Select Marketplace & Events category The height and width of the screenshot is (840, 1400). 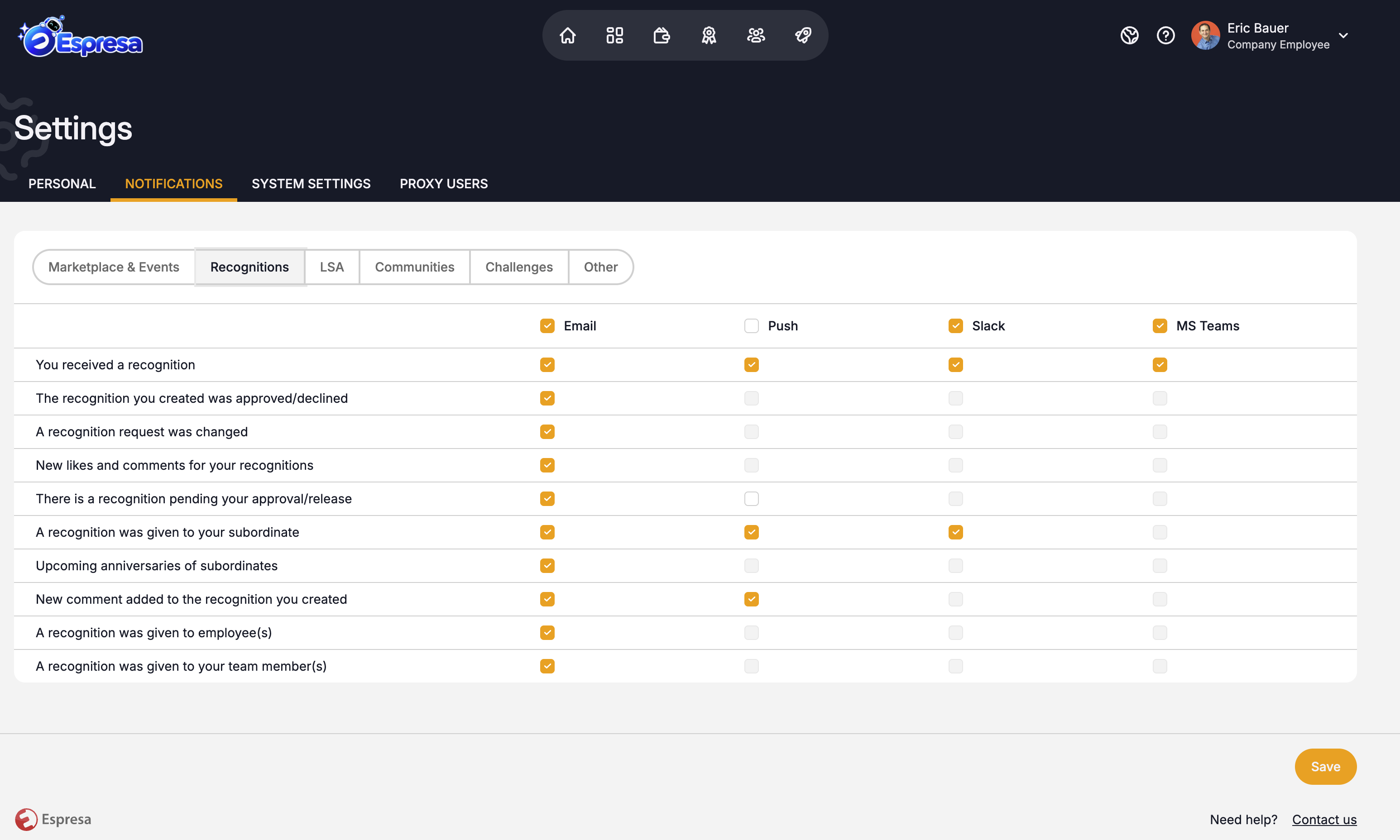(114, 267)
